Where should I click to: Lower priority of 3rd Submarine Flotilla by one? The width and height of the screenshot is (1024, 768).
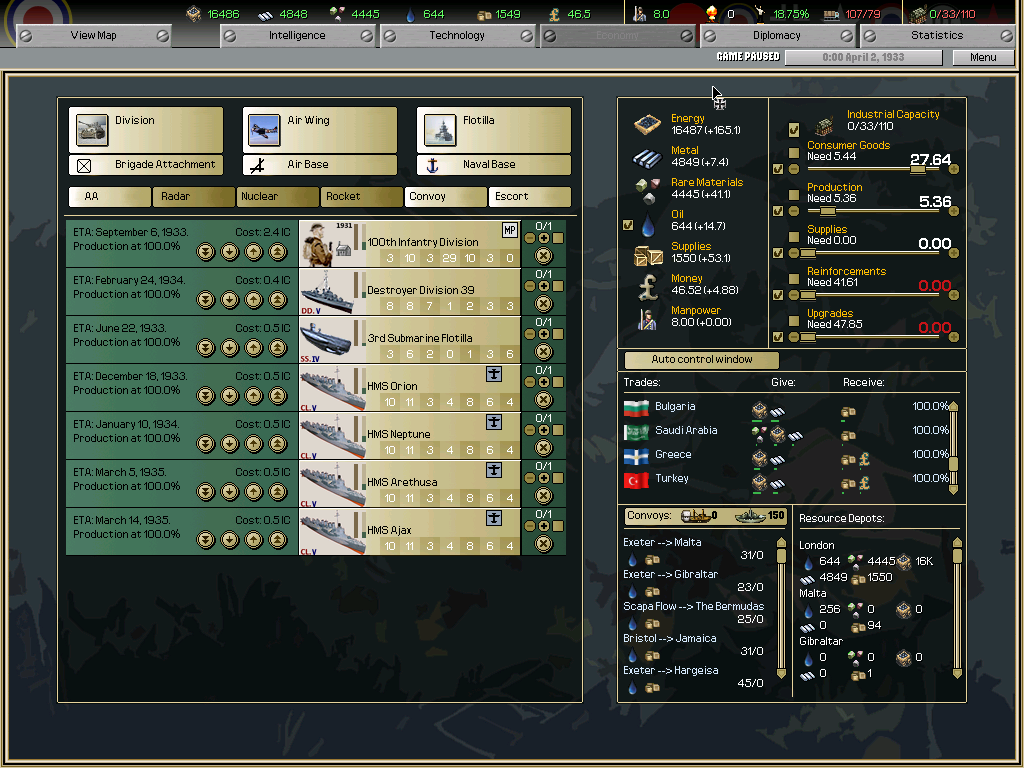pos(230,347)
